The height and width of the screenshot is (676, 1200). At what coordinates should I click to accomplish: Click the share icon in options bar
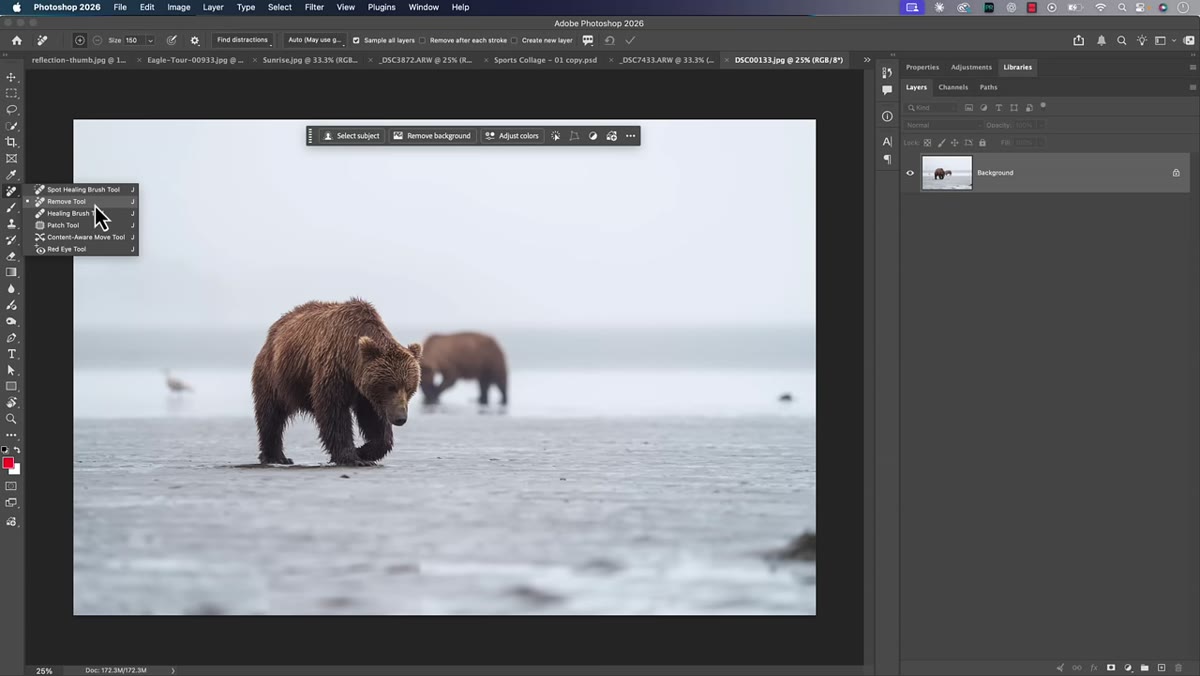[1079, 40]
